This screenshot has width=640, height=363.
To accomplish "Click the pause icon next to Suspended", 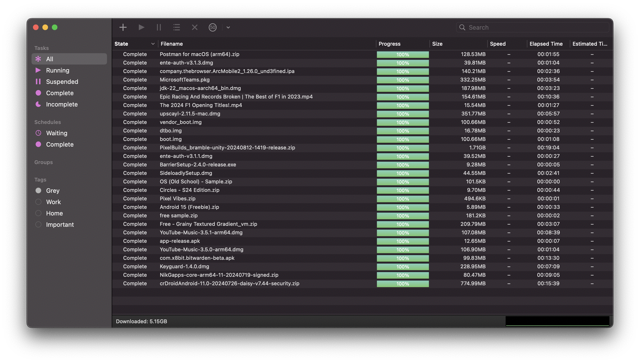I will 38,82.
